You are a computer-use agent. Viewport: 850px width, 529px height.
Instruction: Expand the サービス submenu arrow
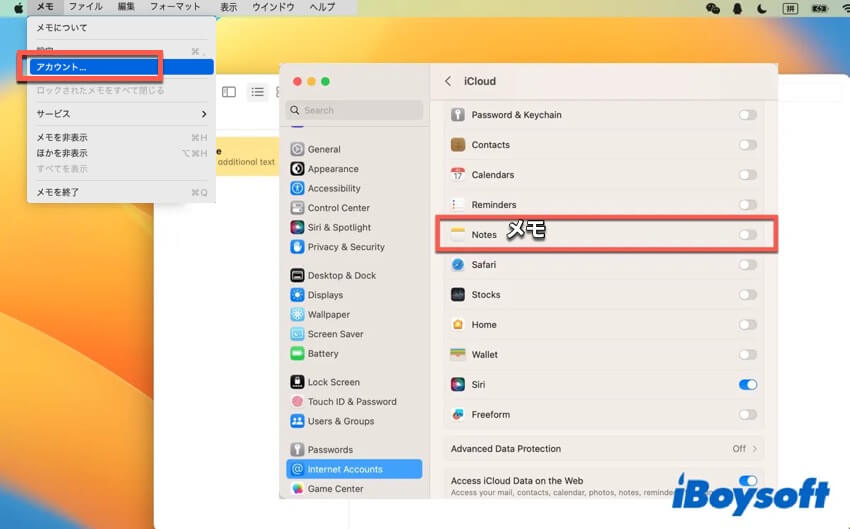coord(204,114)
